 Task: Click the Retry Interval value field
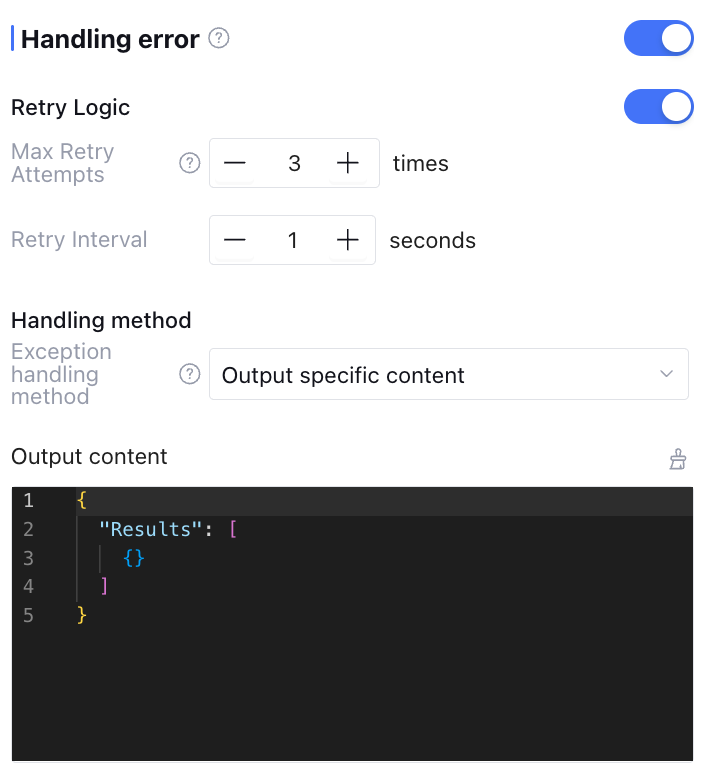point(292,240)
